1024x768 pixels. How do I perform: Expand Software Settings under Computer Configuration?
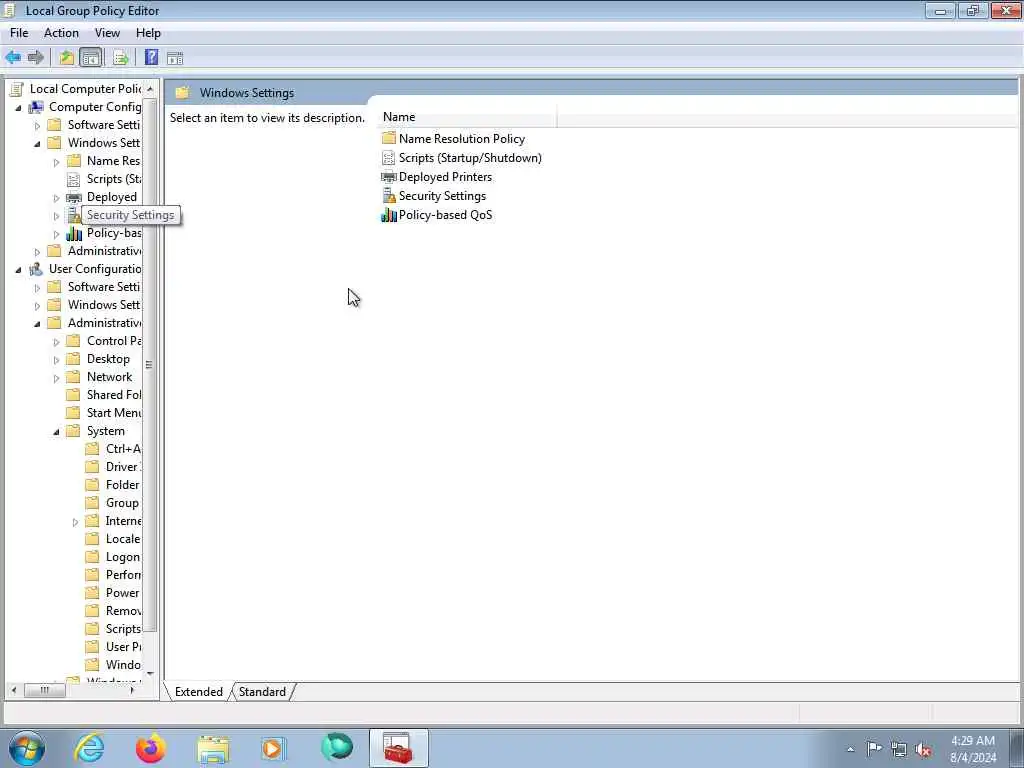point(37,125)
